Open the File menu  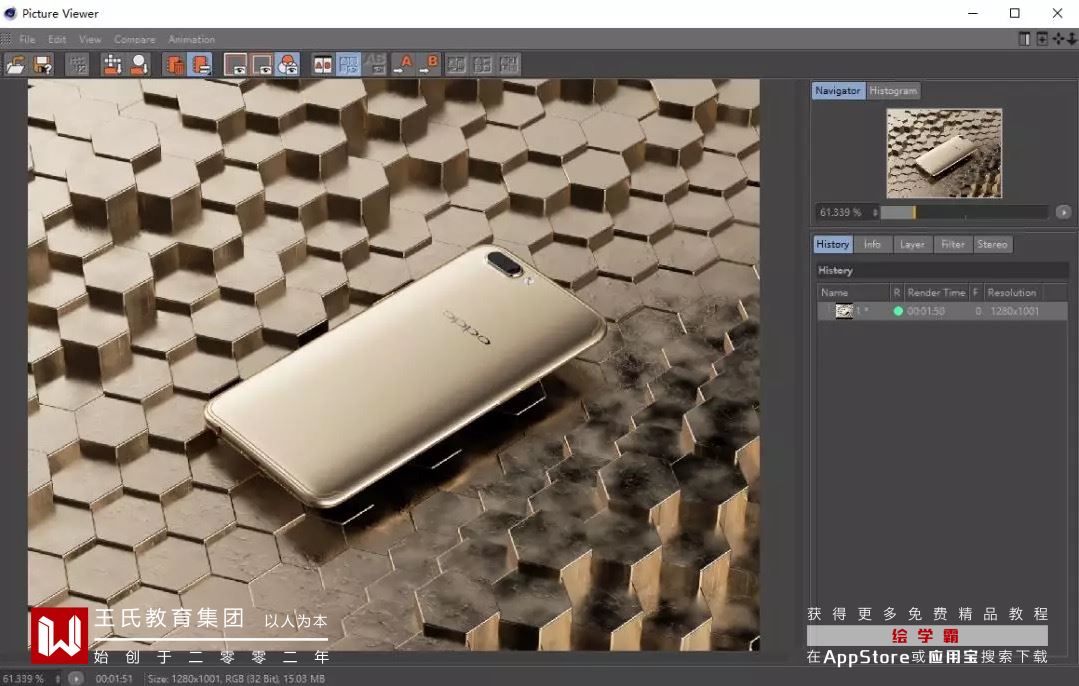[x=28, y=39]
